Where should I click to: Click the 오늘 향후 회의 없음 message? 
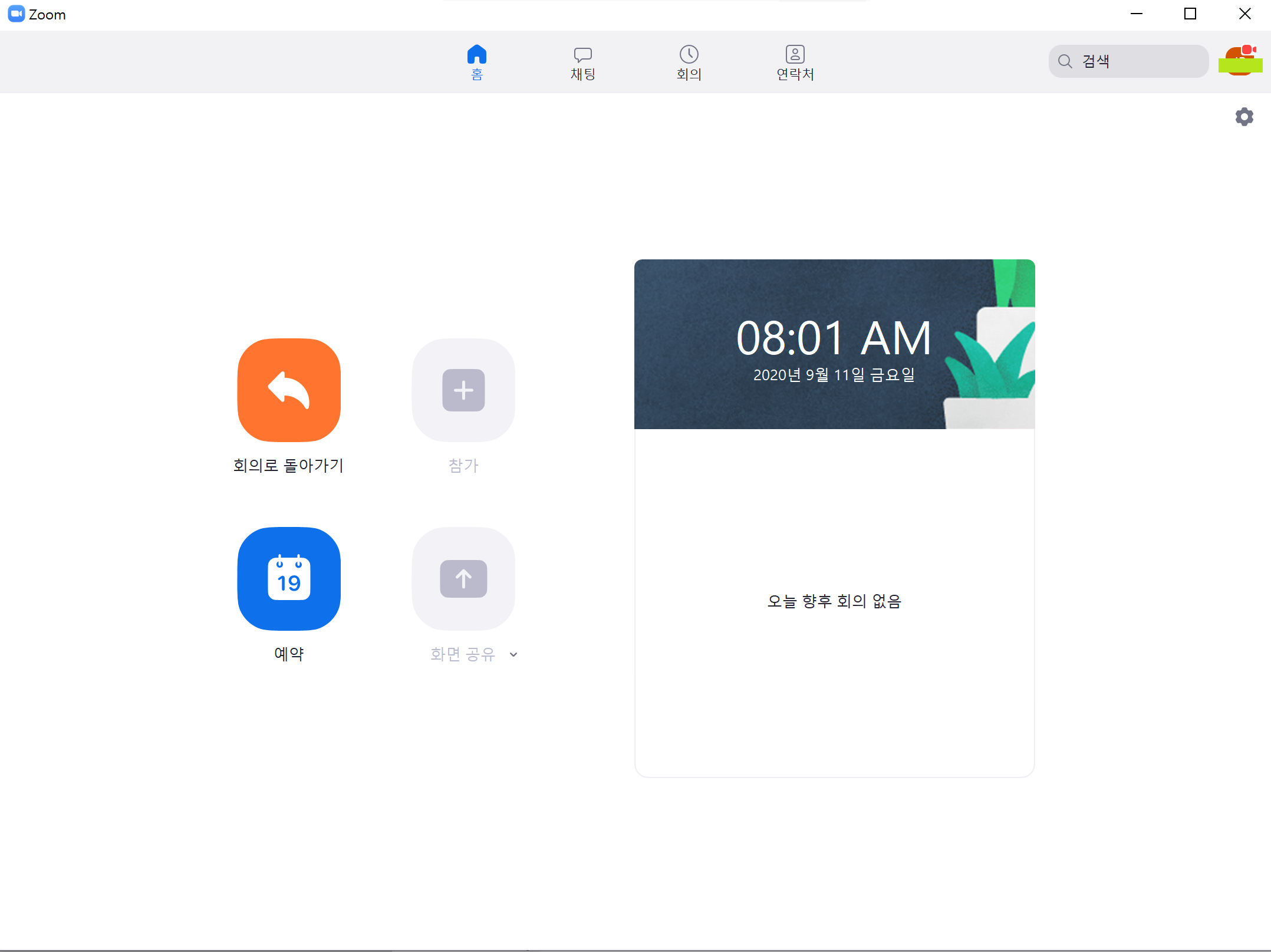pos(834,601)
